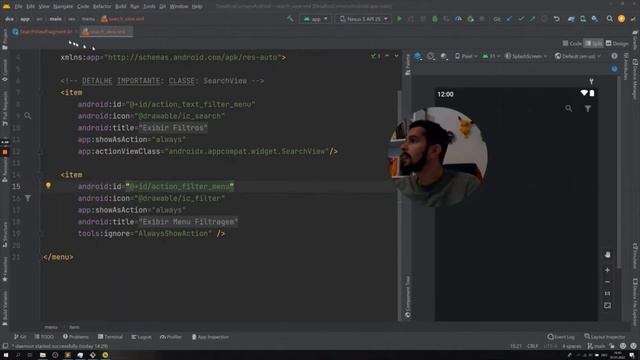Click the green Debug bug icon
Screen dimensions: 640x360
click(x=435, y=19)
